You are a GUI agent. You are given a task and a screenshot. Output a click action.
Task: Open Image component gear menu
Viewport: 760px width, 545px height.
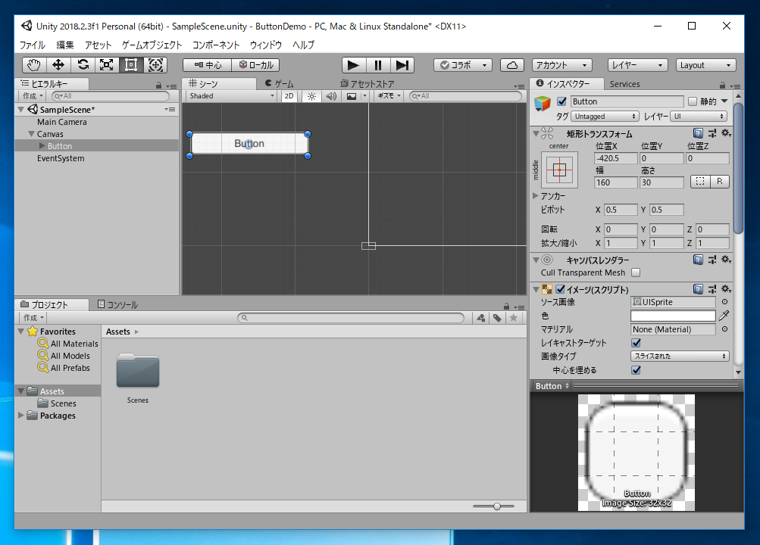point(726,289)
